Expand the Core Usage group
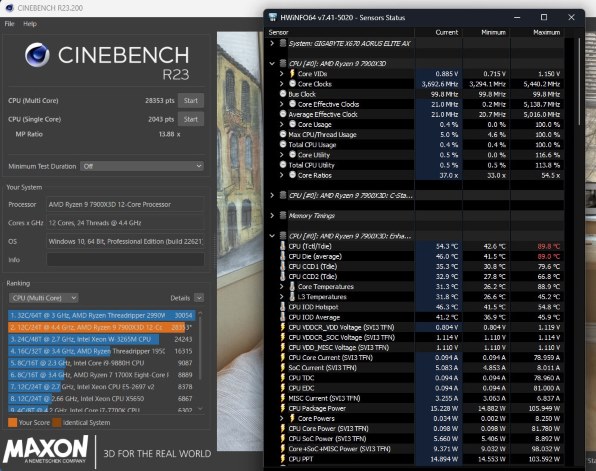 tap(282, 124)
